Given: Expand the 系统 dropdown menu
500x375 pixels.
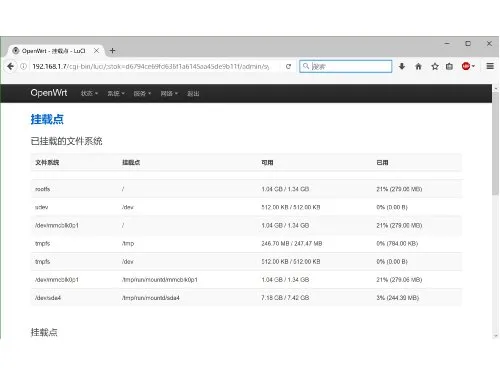Looking at the screenshot, I should [x=116, y=93].
